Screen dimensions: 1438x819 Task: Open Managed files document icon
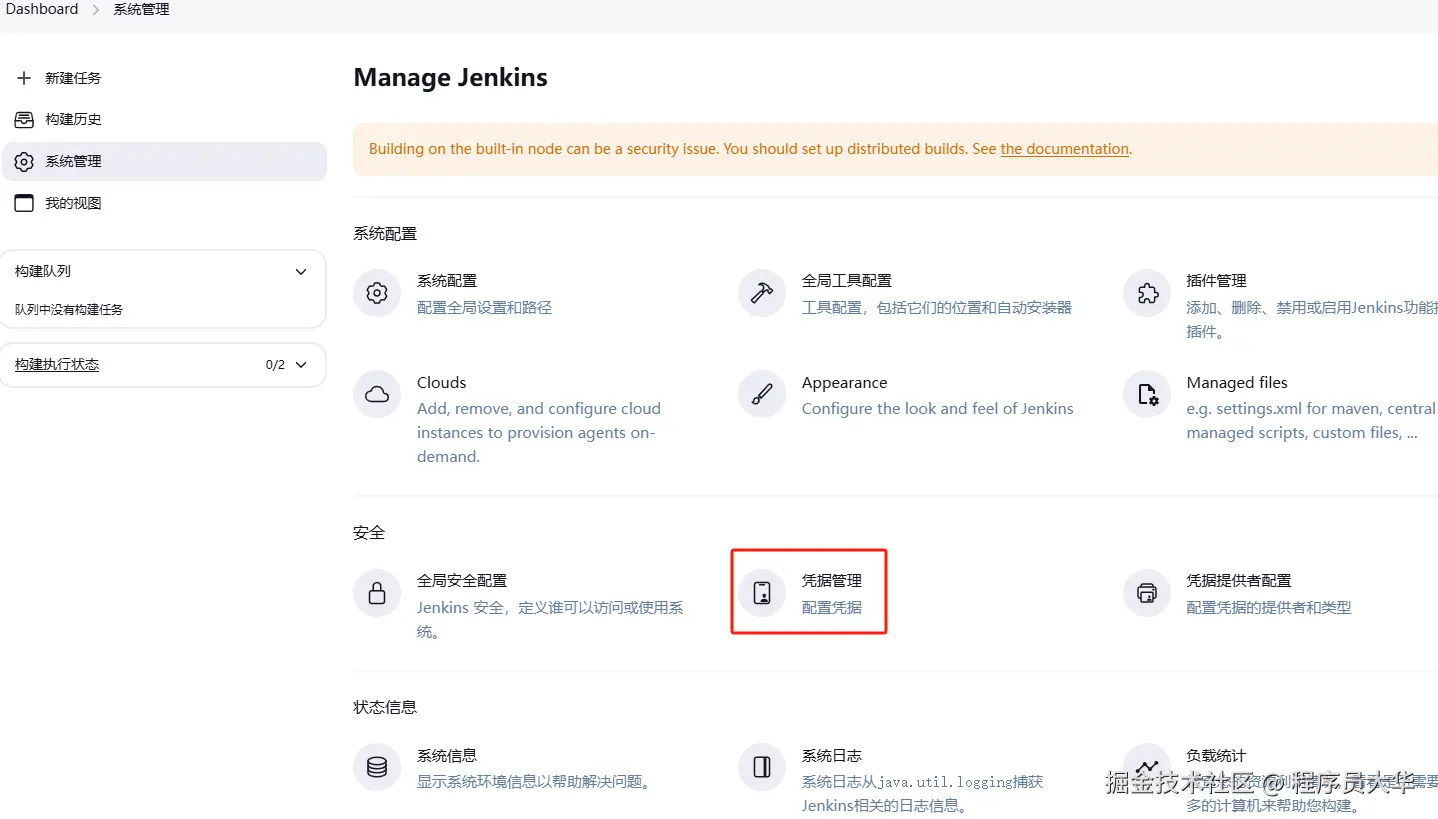click(x=1147, y=395)
